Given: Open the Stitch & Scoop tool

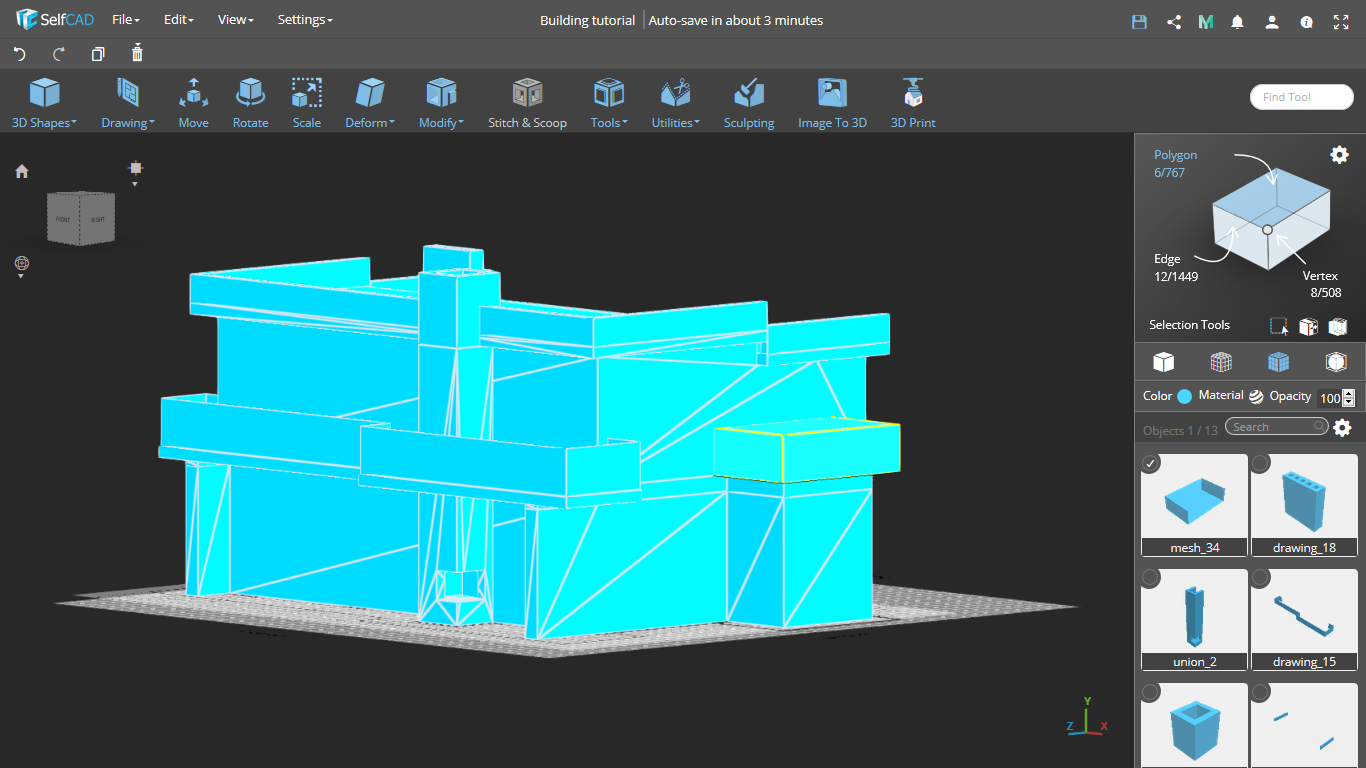Looking at the screenshot, I should pyautogui.click(x=527, y=104).
